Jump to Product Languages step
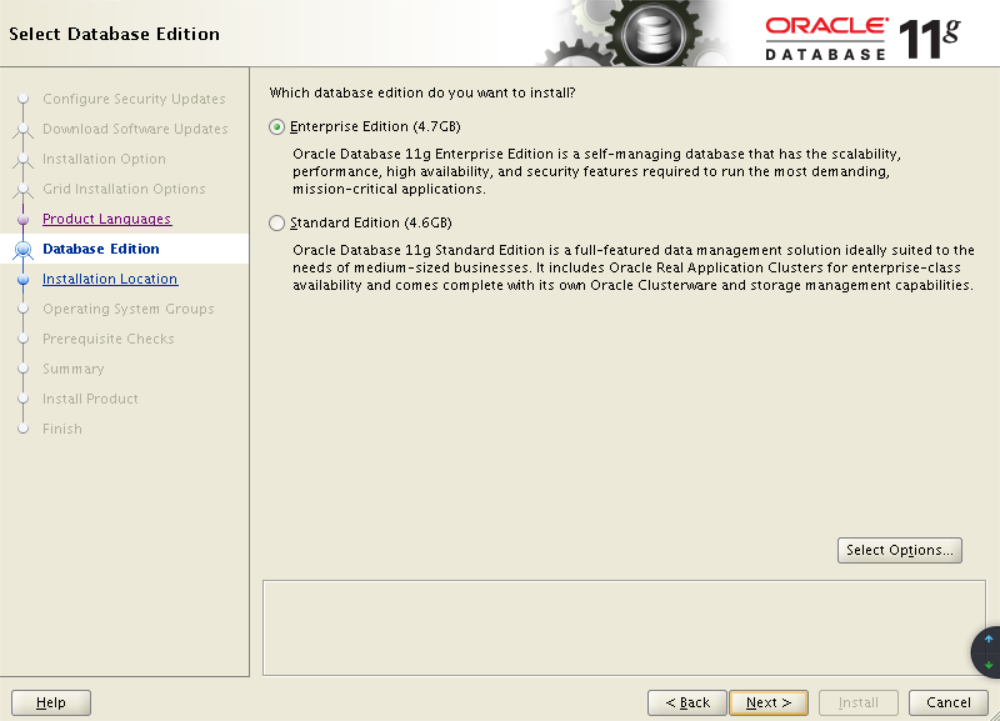Image resolution: width=1000 pixels, height=721 pixels. coord(107,219)
